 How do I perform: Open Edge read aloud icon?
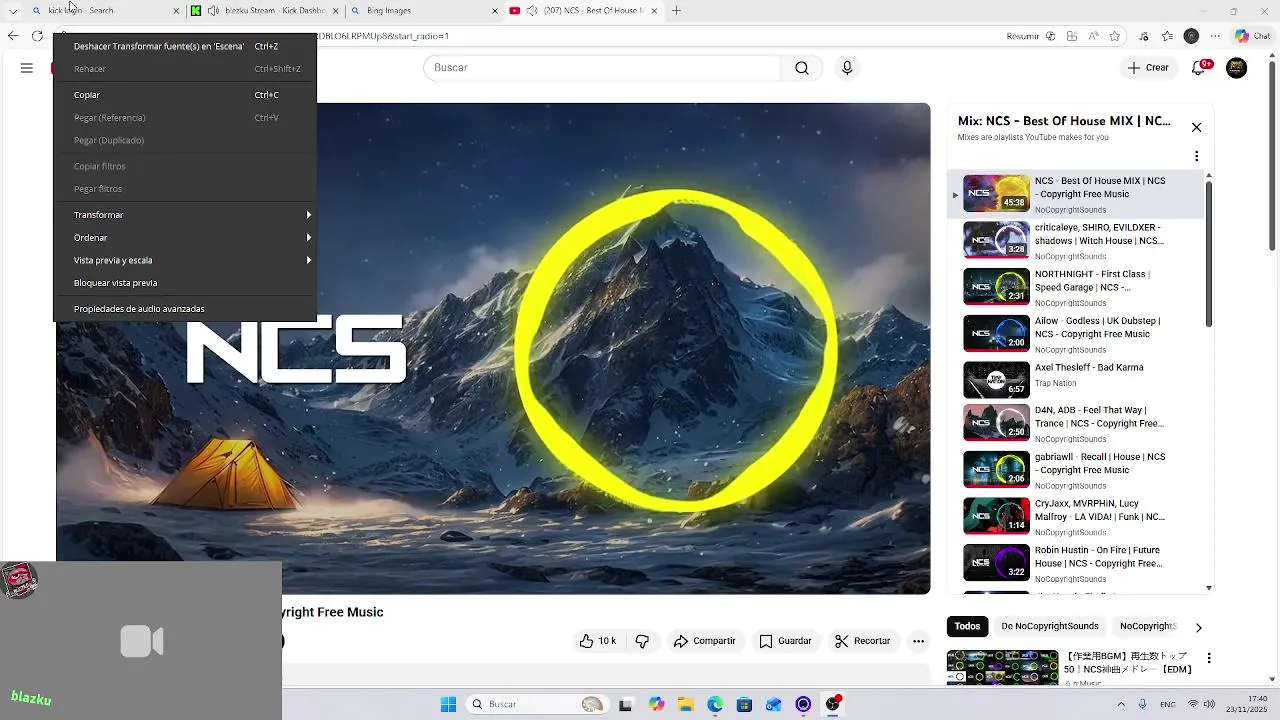coord(1095,36)
